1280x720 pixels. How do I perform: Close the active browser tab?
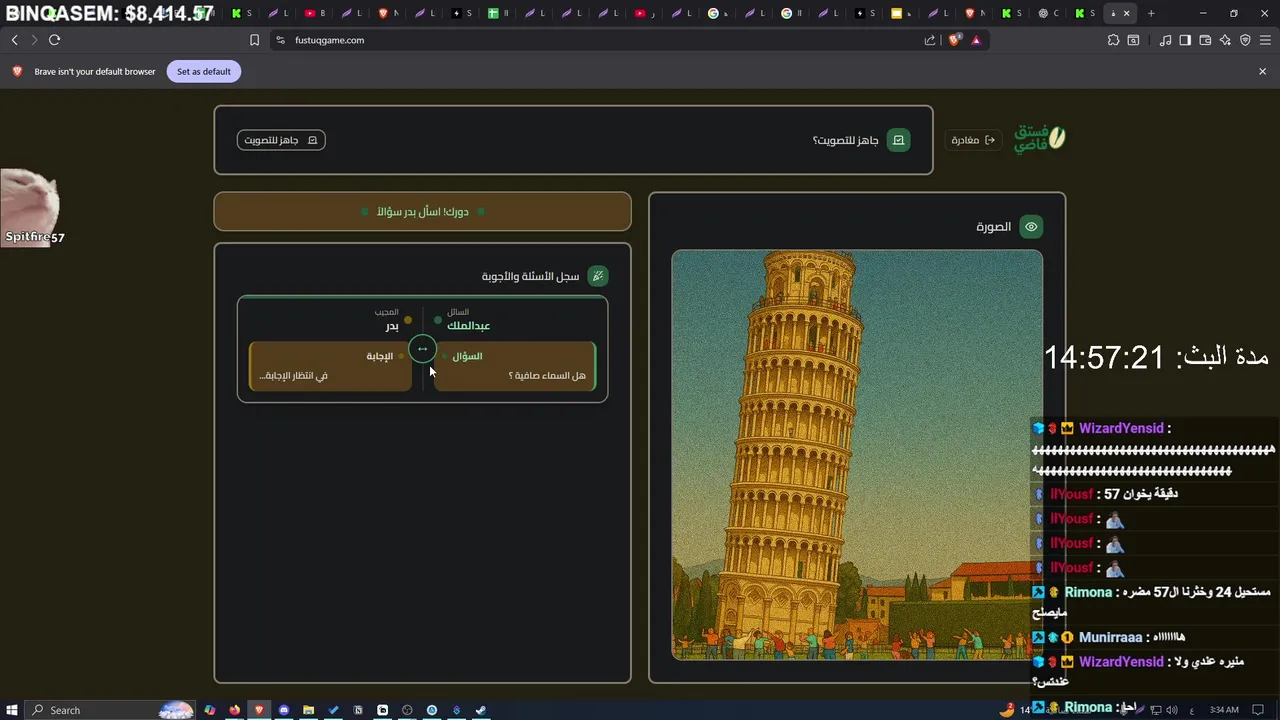(1127, 13)
